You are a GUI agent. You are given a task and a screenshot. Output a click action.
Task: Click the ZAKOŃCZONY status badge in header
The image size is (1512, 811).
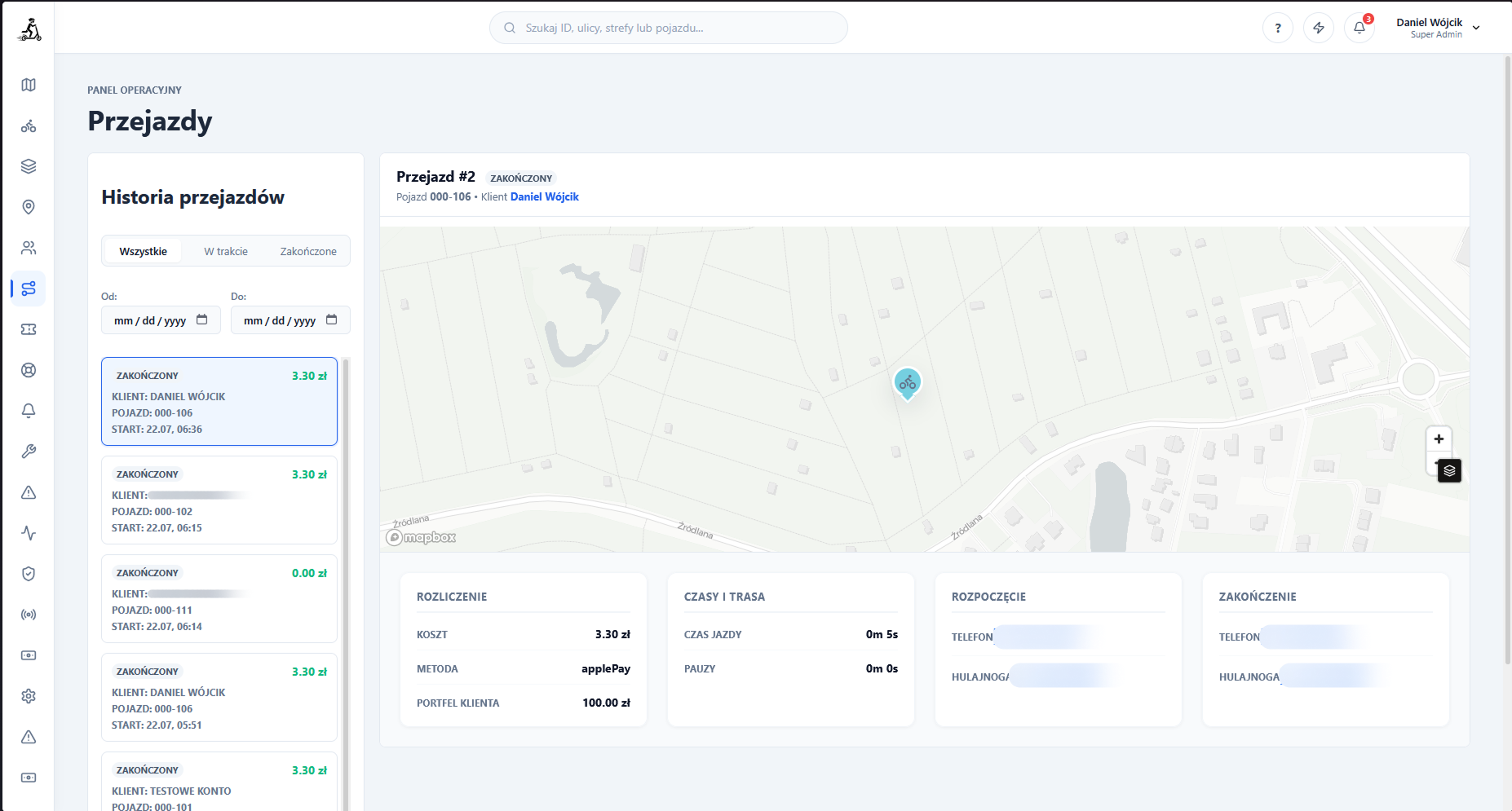521,178
